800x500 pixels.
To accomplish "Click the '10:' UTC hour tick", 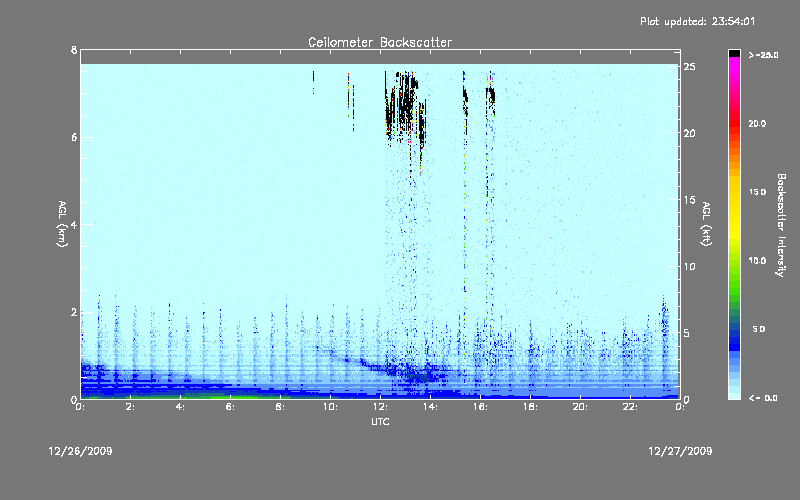I will coord(330,407).
